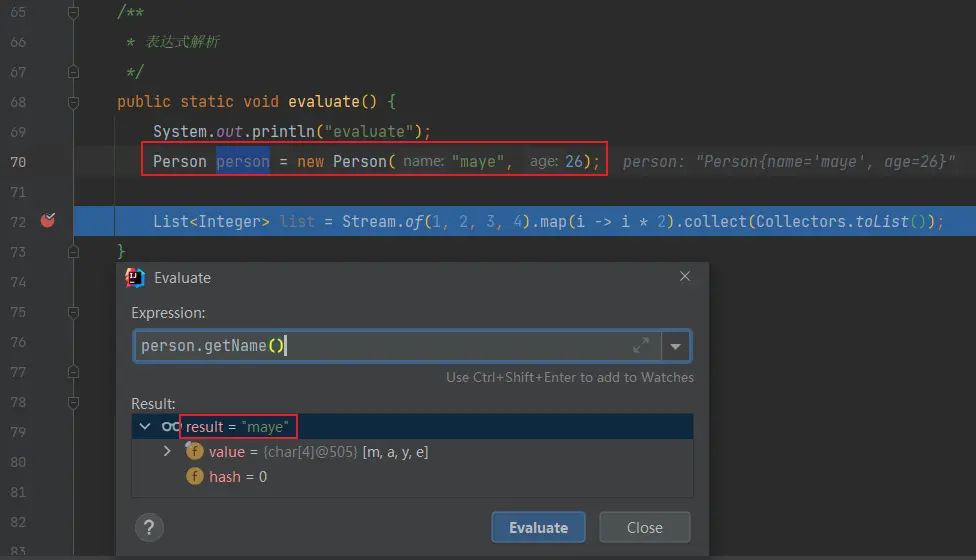This screenshot has height=560, width=976.
Task: Click the IntelliJ logo in Evaluate dialog title
Action: coord(134,278)
